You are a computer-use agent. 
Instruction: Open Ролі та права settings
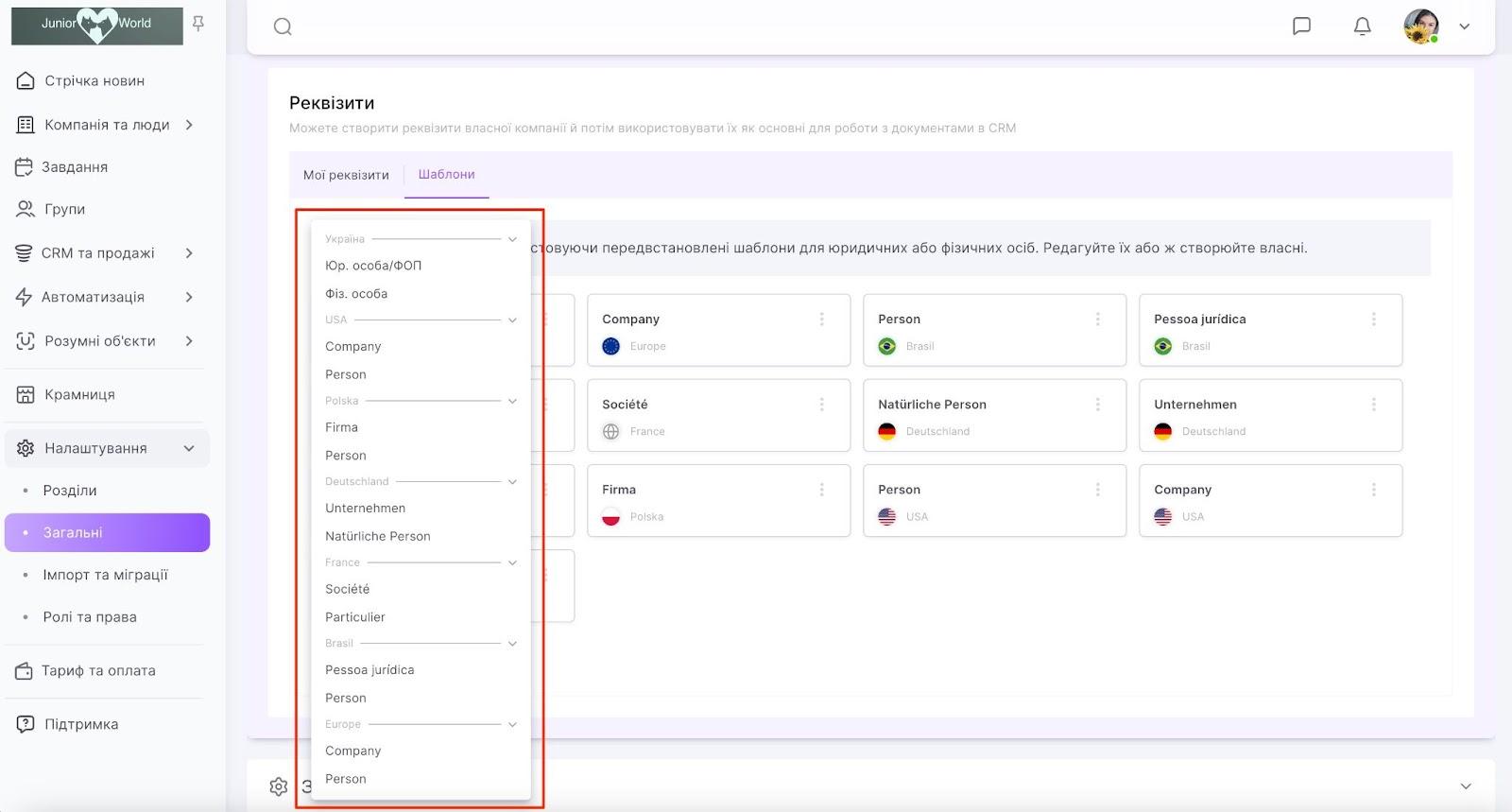pos(90,617)
